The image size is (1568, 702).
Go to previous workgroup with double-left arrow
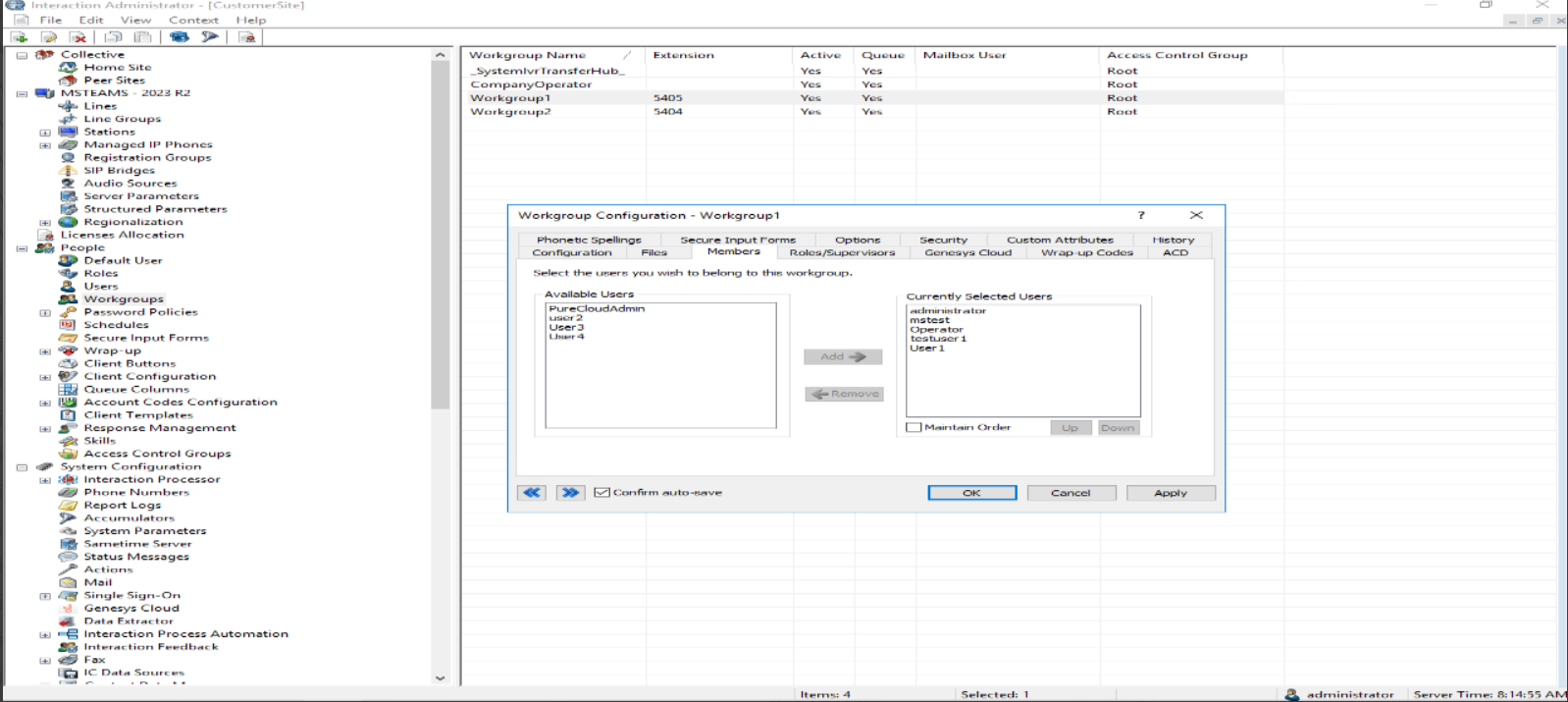click(532, 493)
